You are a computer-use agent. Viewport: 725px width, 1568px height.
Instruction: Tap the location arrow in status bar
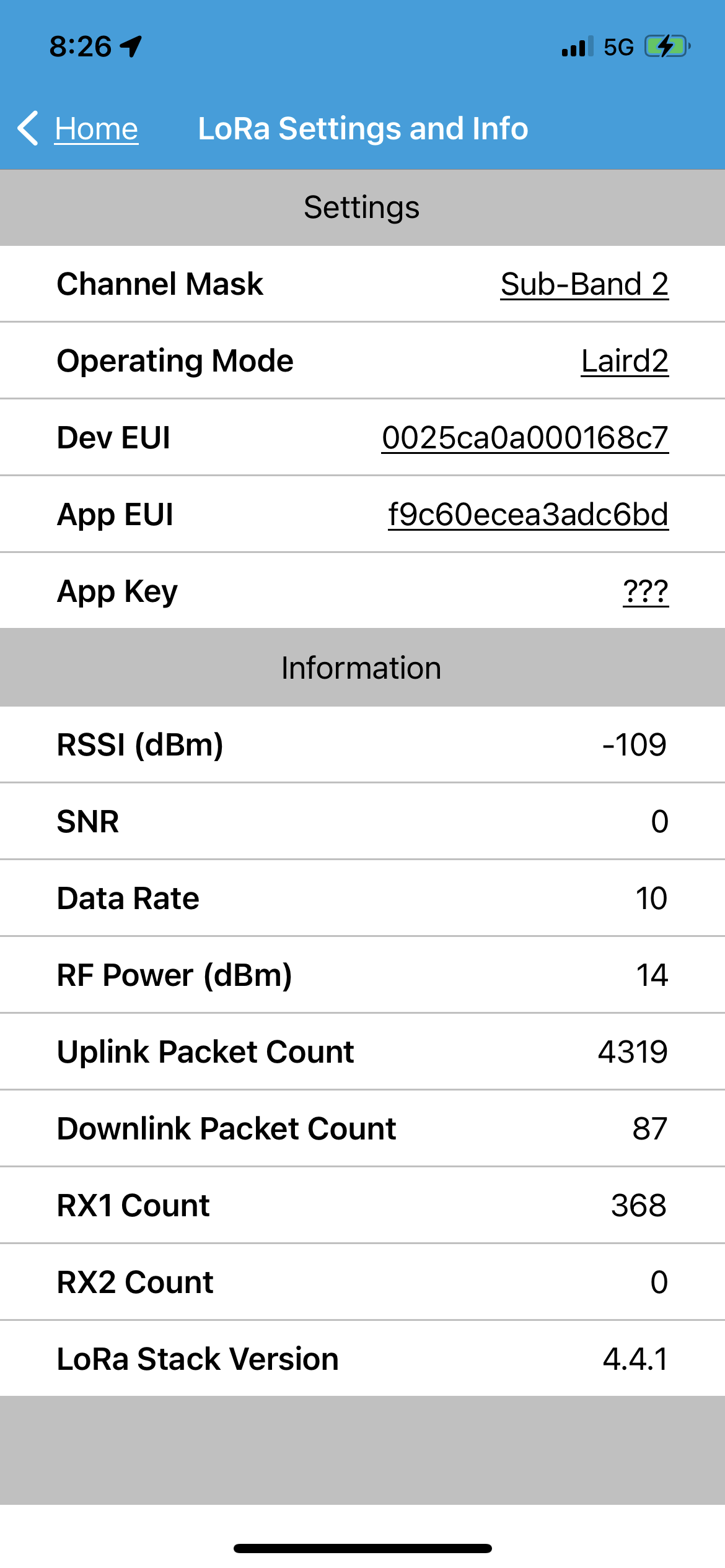click(x=131, y=46)
